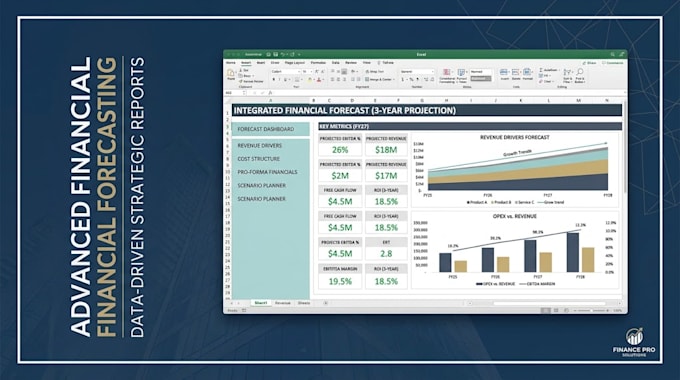The image size is (680, 380).
Task: Open Revenue Drivers navigation item
Action: (259, 146)
